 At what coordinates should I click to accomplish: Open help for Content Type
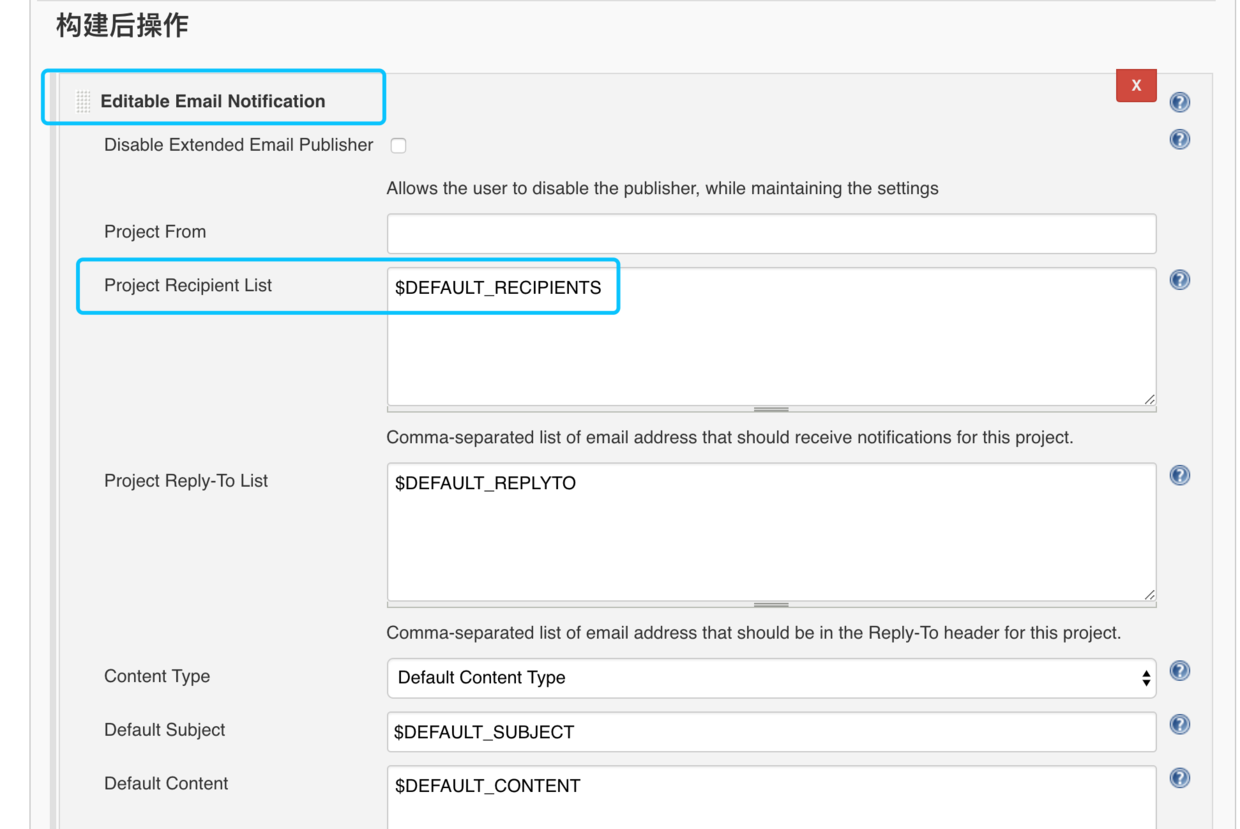[1180, 671]
